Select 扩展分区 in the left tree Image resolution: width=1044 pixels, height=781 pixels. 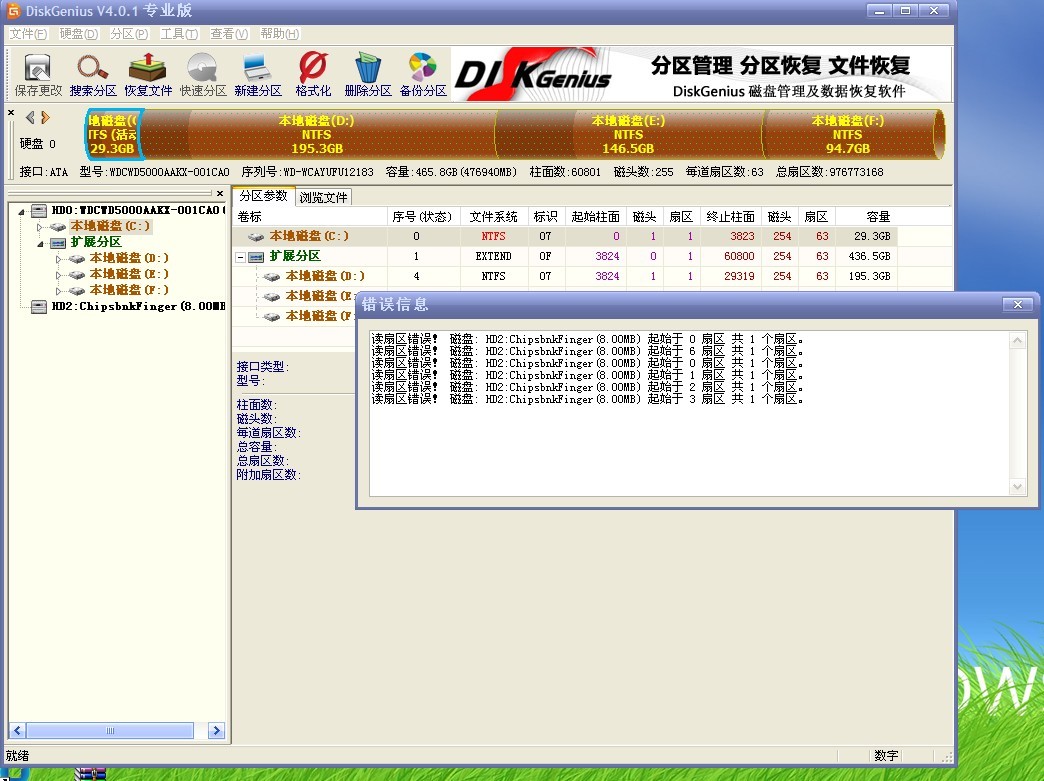pos(96,242)
